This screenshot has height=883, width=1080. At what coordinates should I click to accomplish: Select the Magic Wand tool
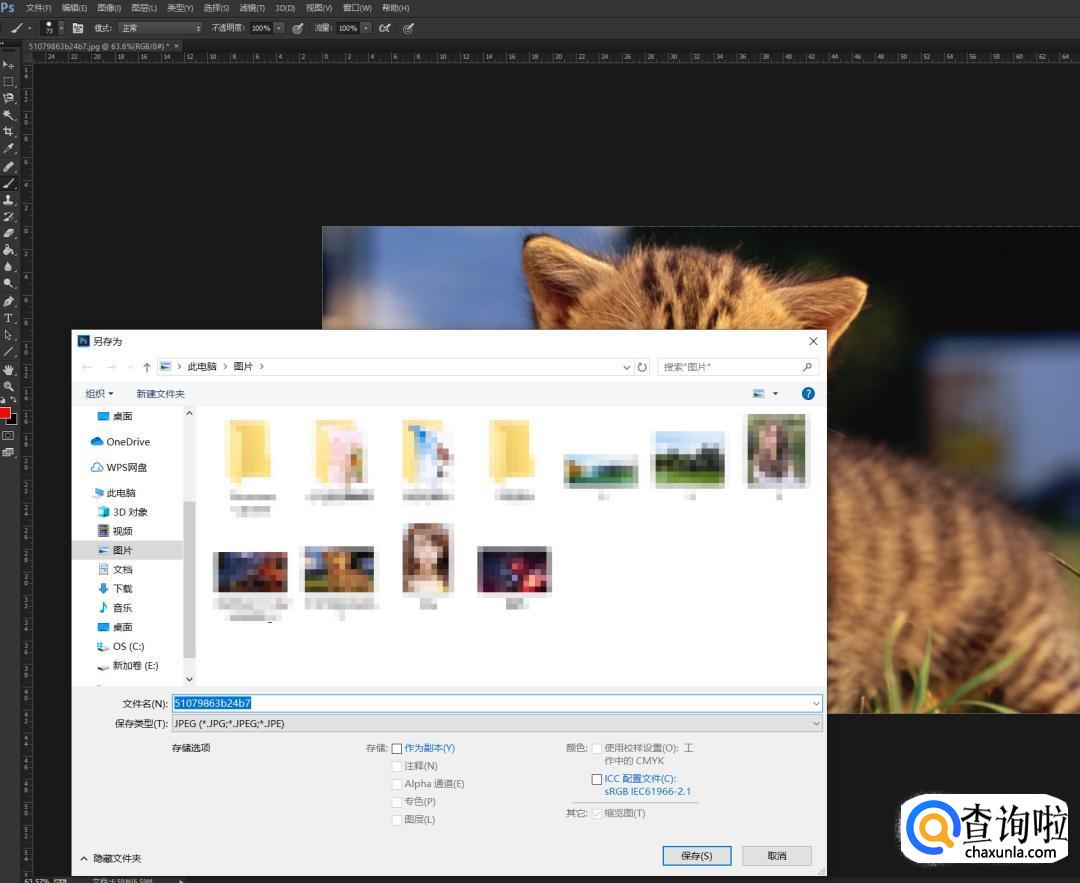(x=8, y=115)
